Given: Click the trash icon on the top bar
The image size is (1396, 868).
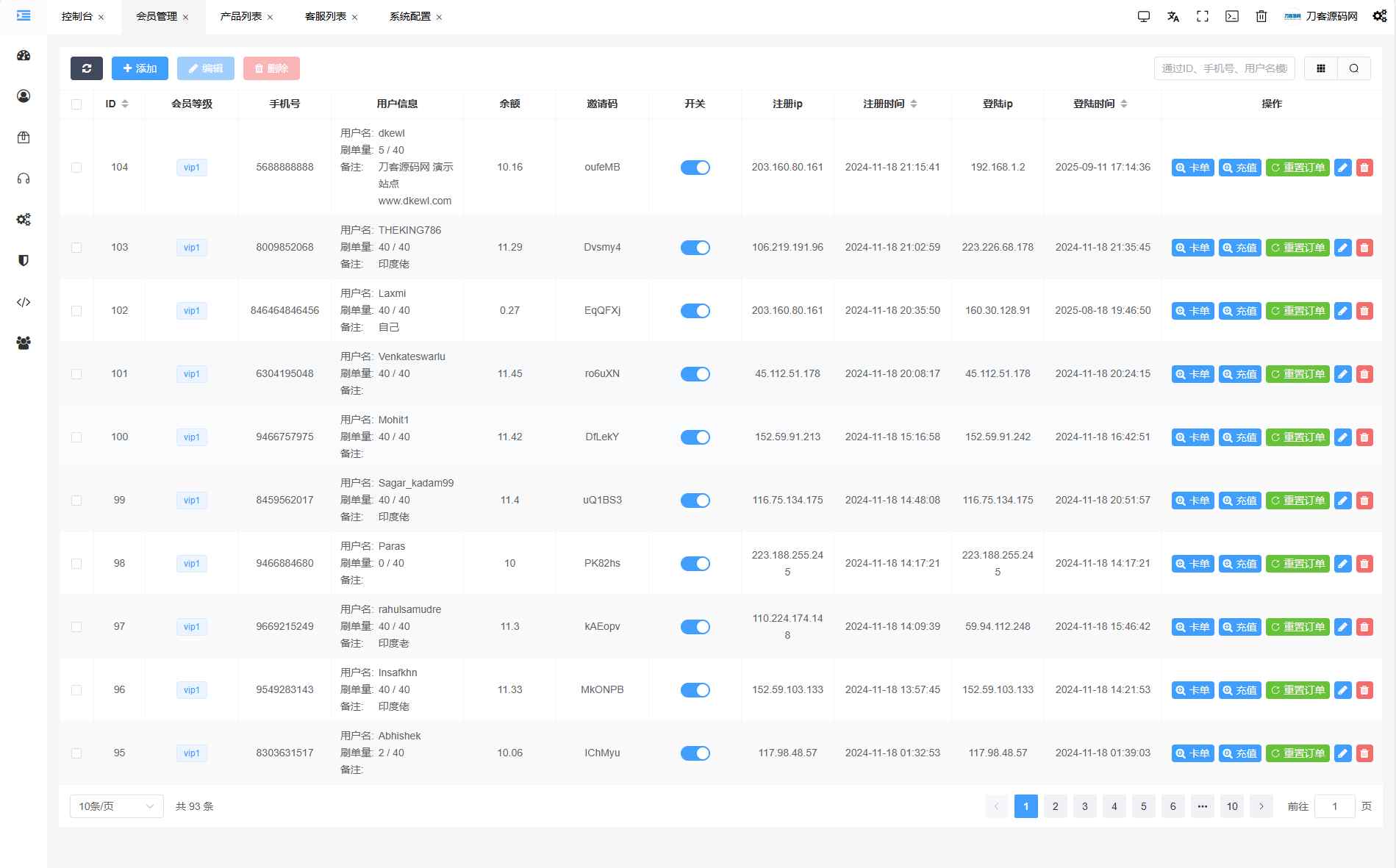Looking at the screenshot, I should (1261, 15).
